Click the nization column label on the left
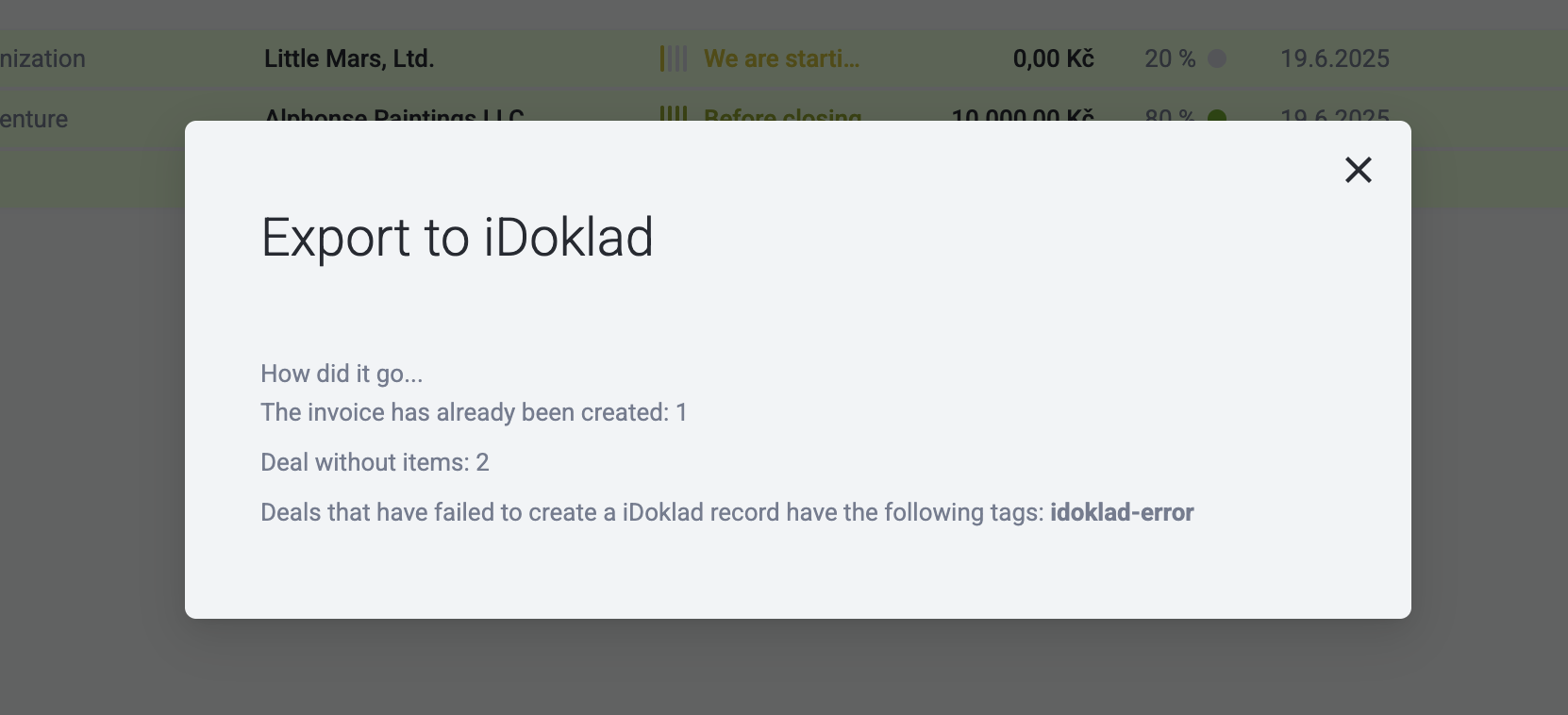 42,58
